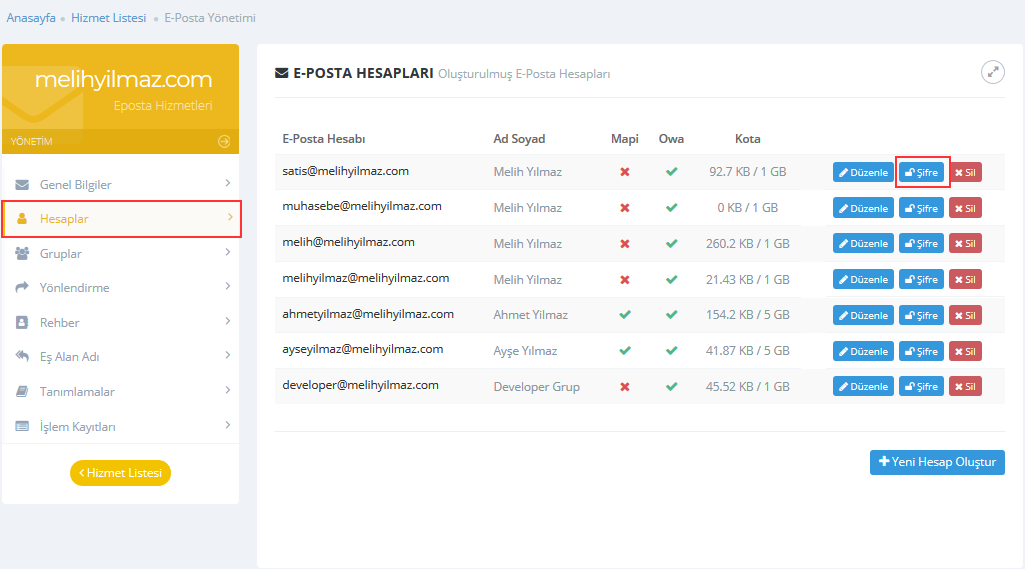
Task: Click the arrow icon beside YÖNETİM
Action: (x=224, y=142)
